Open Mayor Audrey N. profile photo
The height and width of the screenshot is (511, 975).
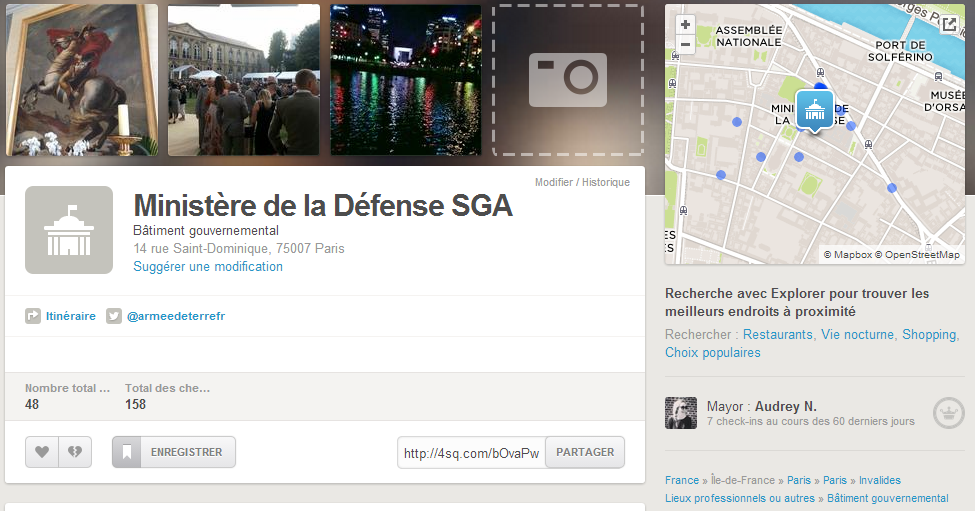681,413
